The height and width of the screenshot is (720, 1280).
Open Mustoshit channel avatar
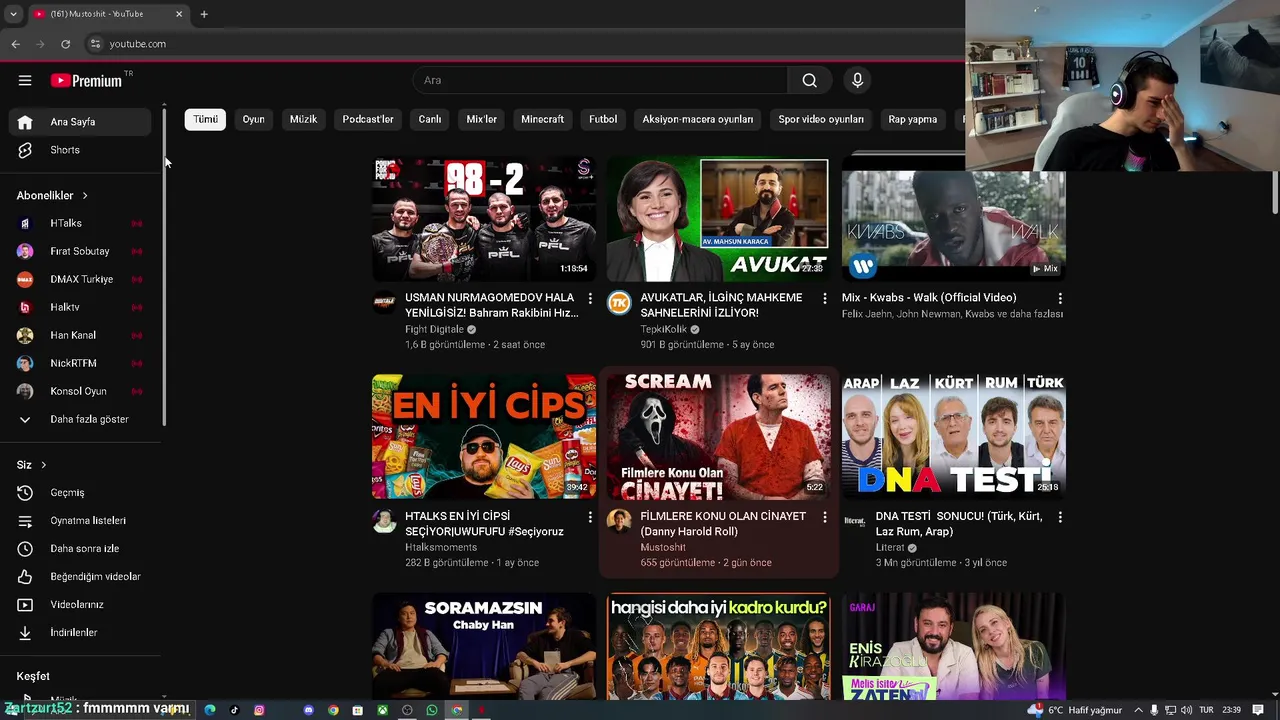pyautogui.click(x=619, y=521)
